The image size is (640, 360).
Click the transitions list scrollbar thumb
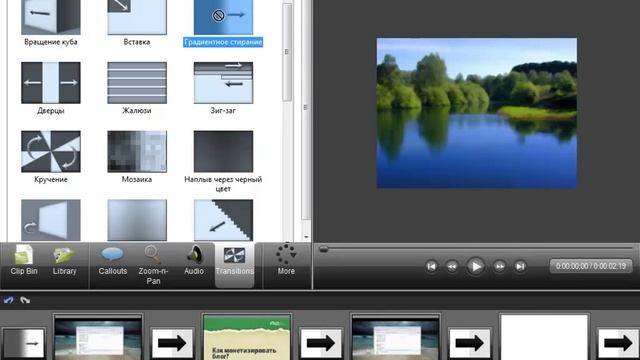pos(287,52)
